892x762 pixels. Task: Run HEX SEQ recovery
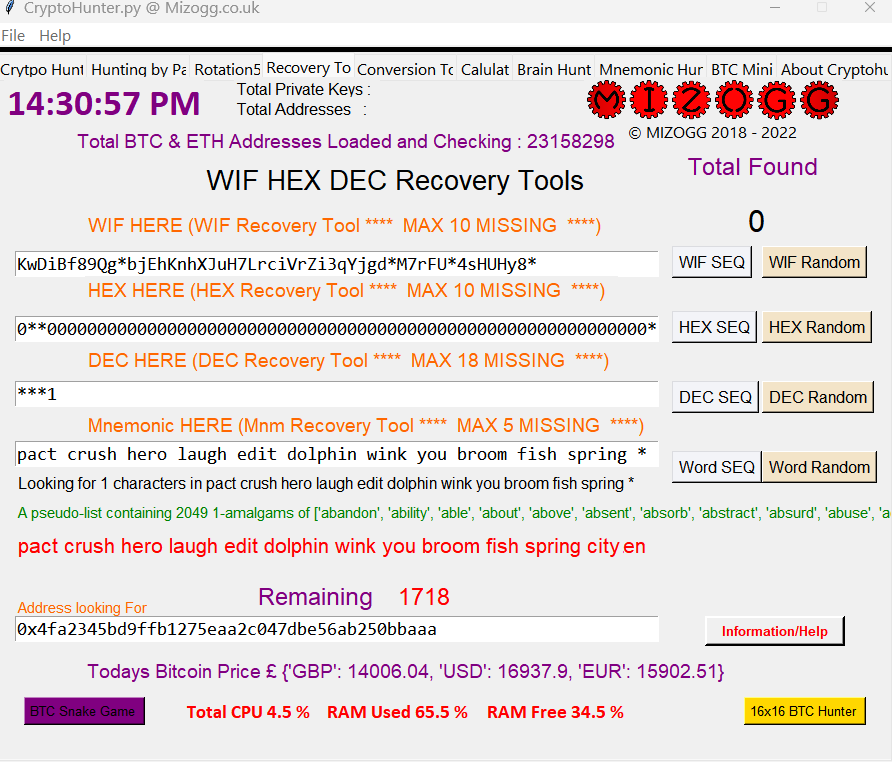[714, 327]
